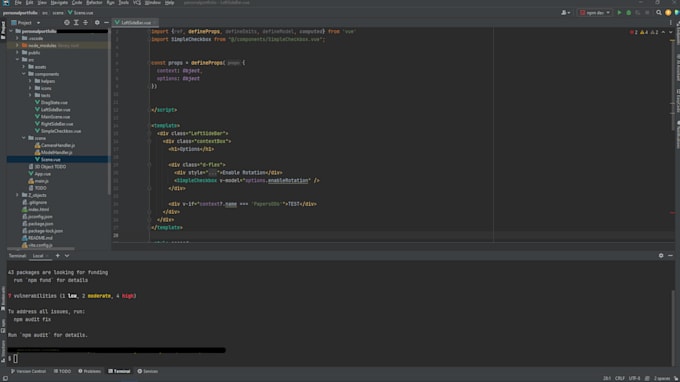This screenshot has width=680, height=382.
Task: Start debugging with the green bug icon
Action: pyautogui.click(x=628, y=13)
